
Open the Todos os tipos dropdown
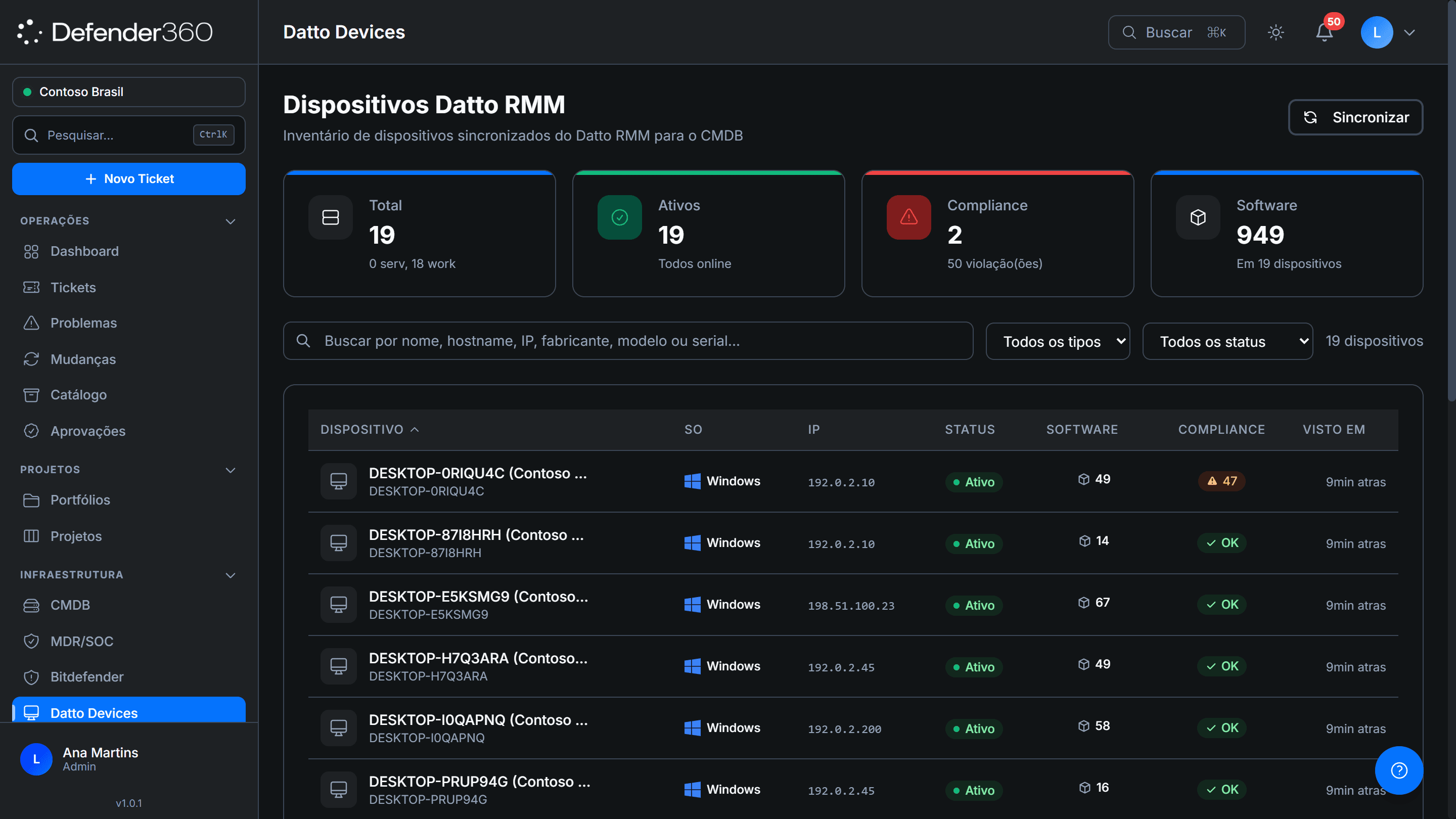click(x=1058, y=341)
